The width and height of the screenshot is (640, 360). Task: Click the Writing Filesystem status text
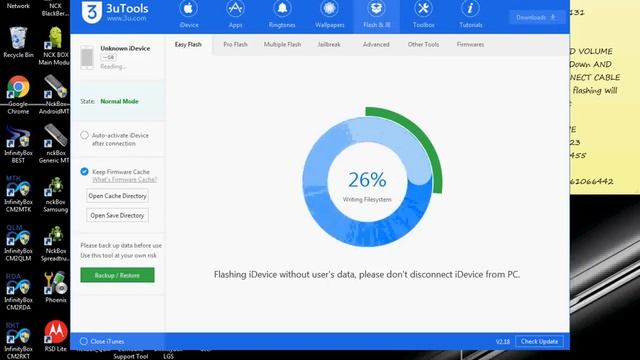[x=367, y=200]
